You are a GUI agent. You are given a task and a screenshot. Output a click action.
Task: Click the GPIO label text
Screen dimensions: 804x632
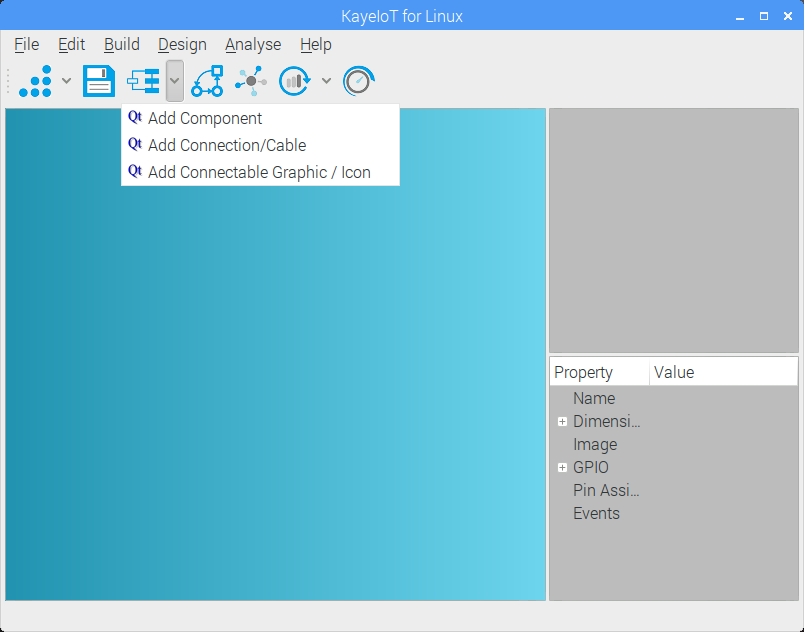(x=591, y=467)
